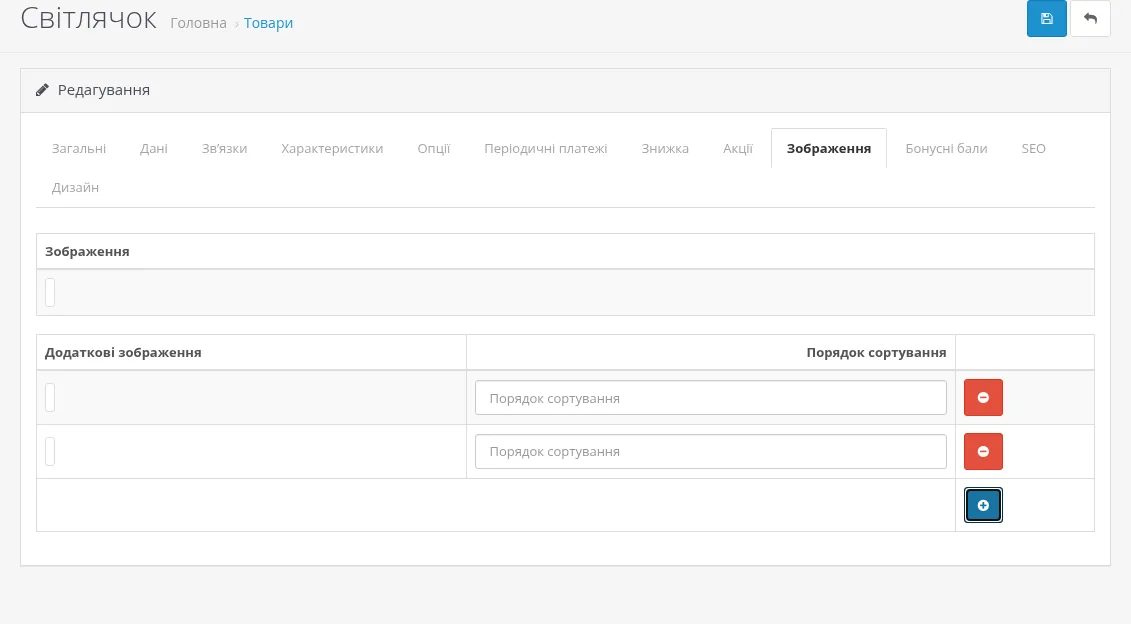Click the first Порядок сортування input field

[710, 398]
